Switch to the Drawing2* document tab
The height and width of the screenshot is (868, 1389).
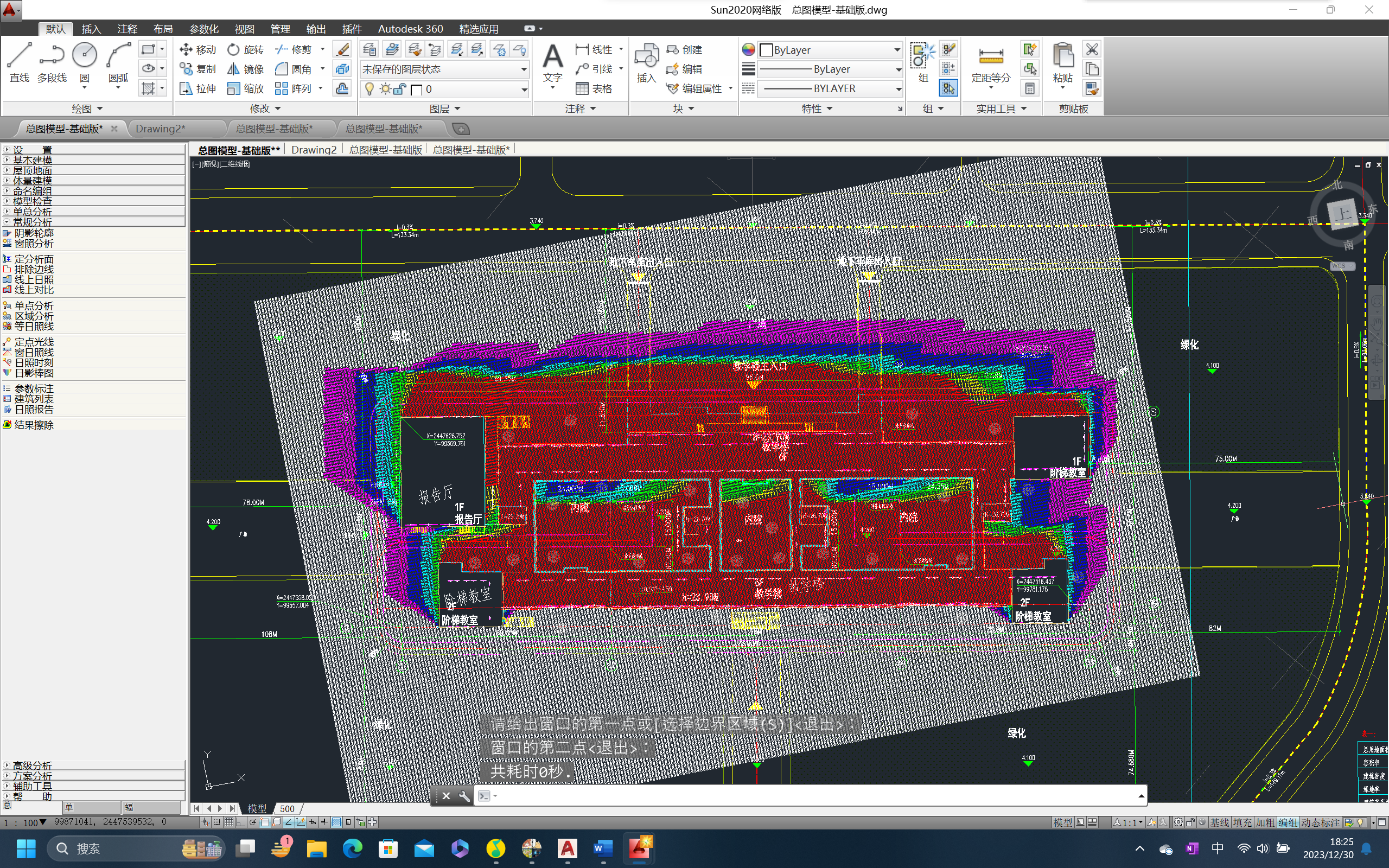pos(160,129)
